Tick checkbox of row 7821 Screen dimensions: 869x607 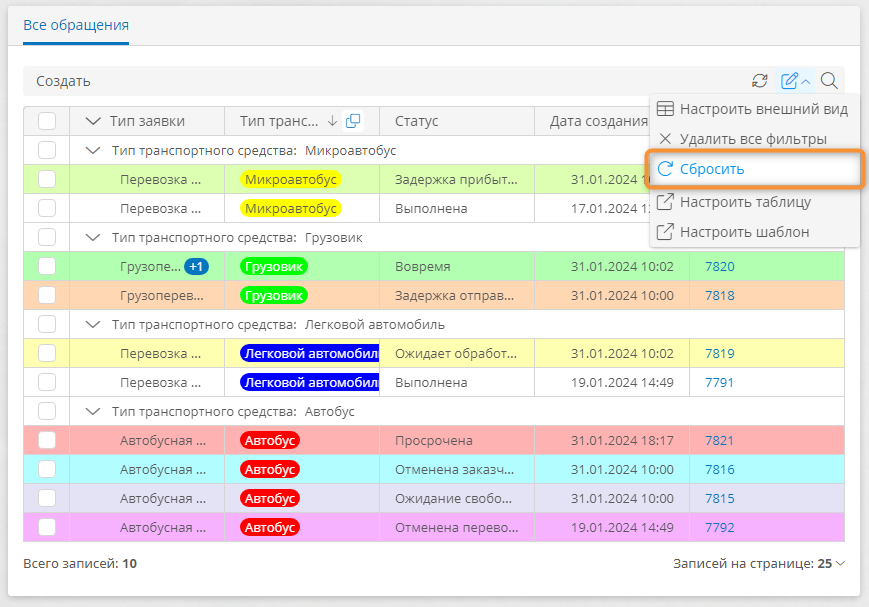pos(47,440)
